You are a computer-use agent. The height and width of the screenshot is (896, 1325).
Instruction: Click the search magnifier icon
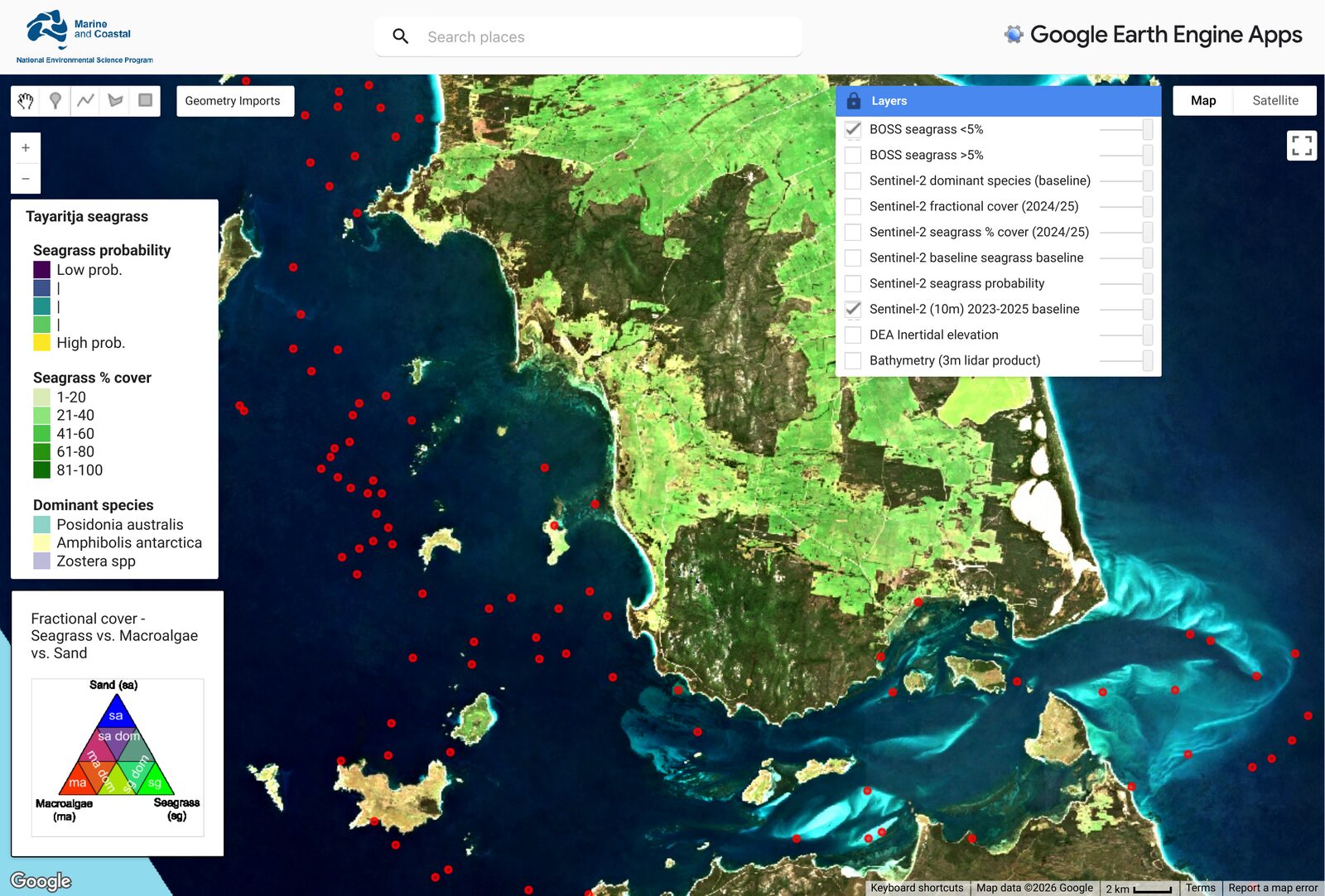[401, 36]
